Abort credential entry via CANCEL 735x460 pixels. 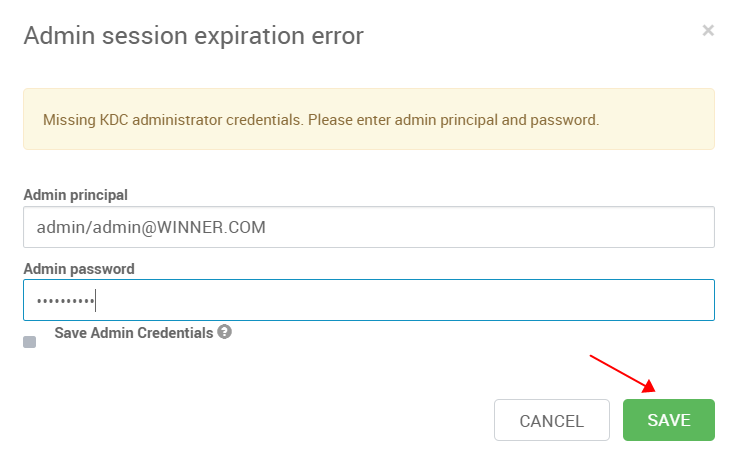point(552,420)
